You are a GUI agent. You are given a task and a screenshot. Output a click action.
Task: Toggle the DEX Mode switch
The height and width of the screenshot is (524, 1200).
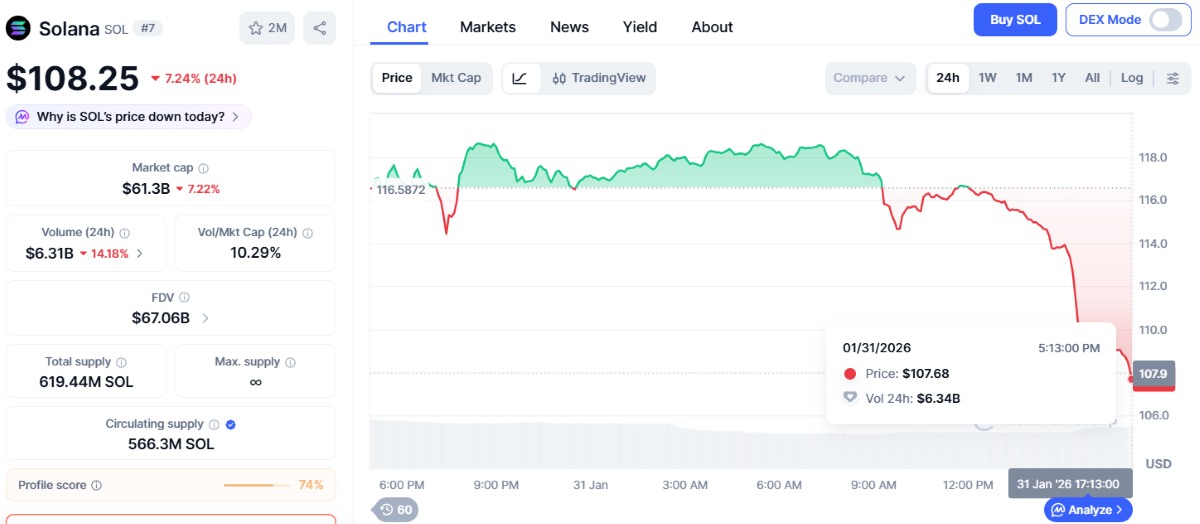[x=1166, y=20]
